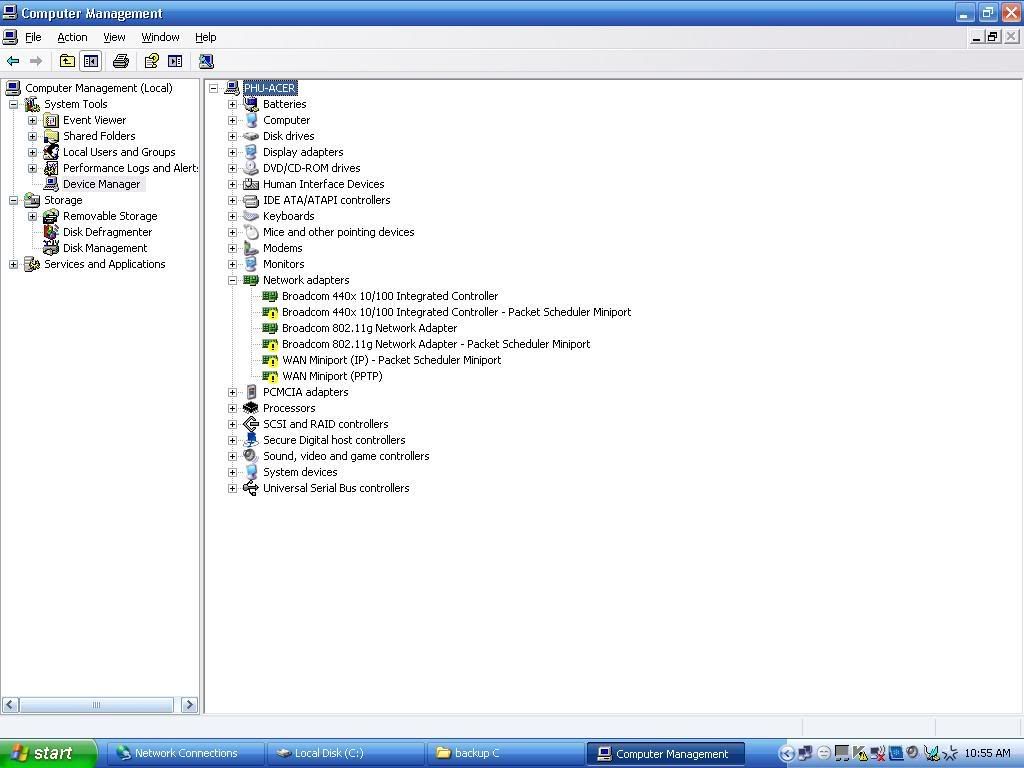The width and height of the screenshot is (1024, 768).
Task: Select Device Manager in the left tree
Action: coord(101,184)
